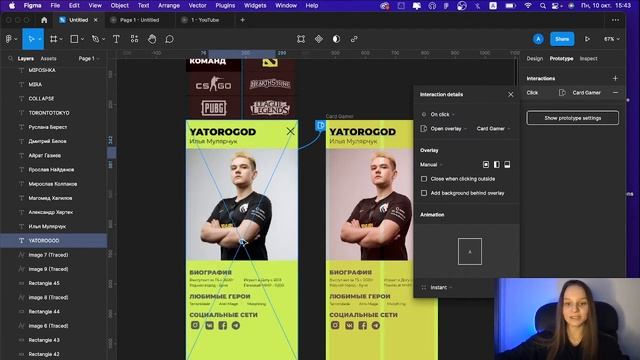The width and height of the screenshot is (640, 360).
Task: Open the Resources tool
Action: [134, 39]
